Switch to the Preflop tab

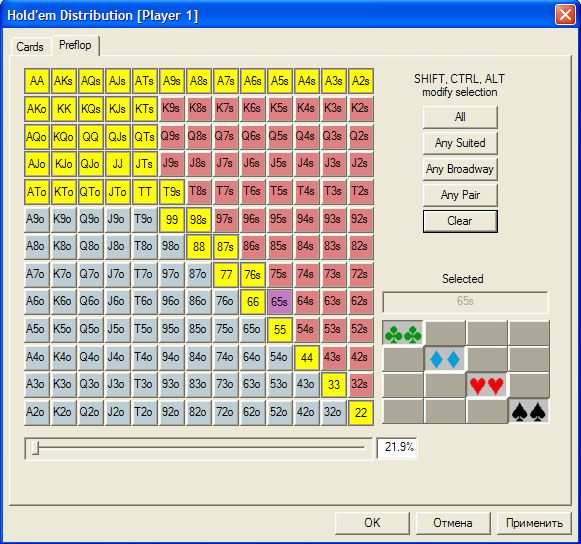pyautogui.click(x=75, y=45)
